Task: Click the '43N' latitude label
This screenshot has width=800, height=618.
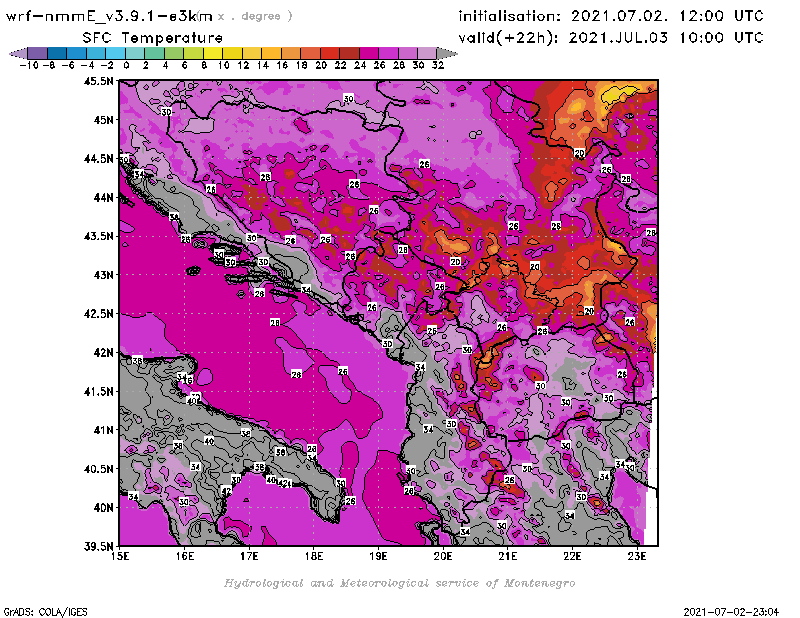Action: point(103,275)
